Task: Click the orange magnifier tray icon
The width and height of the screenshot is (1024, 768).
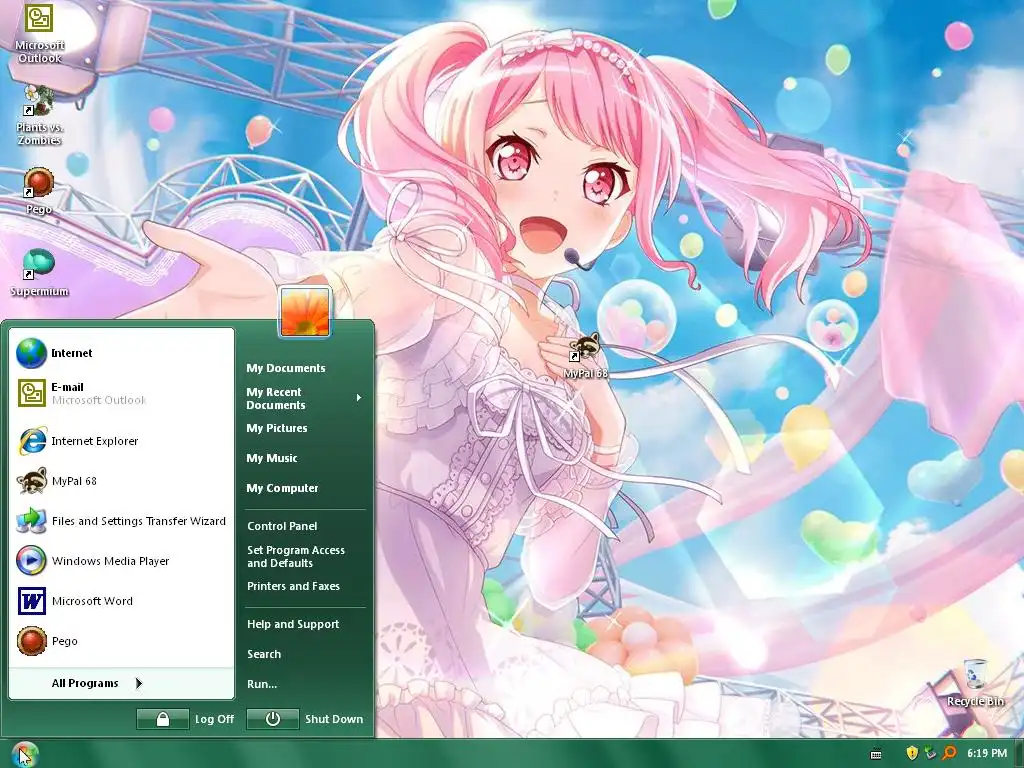Action: coord(949,754)
